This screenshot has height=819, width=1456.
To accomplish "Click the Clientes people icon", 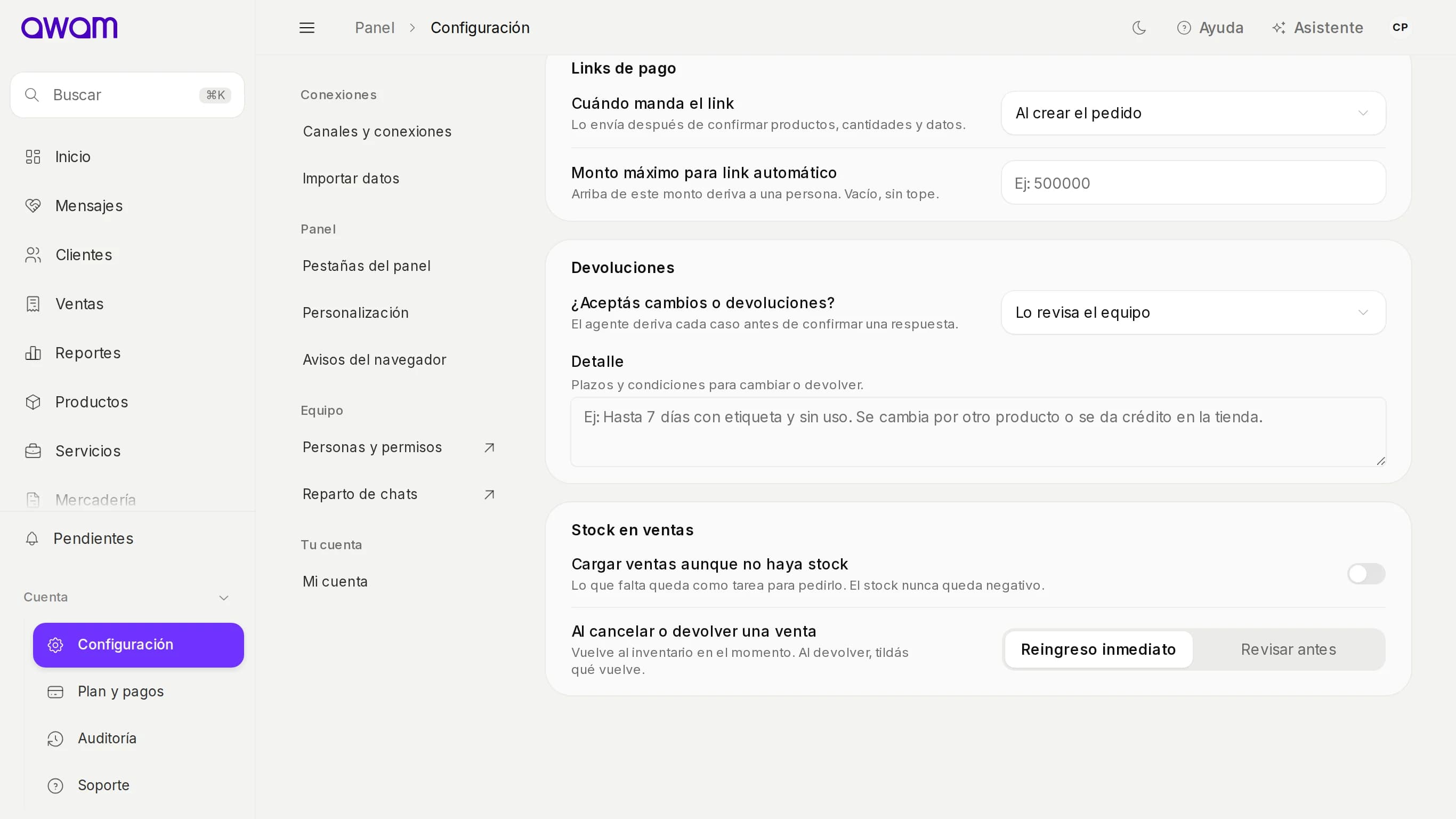I will click(x=33, y=255).
